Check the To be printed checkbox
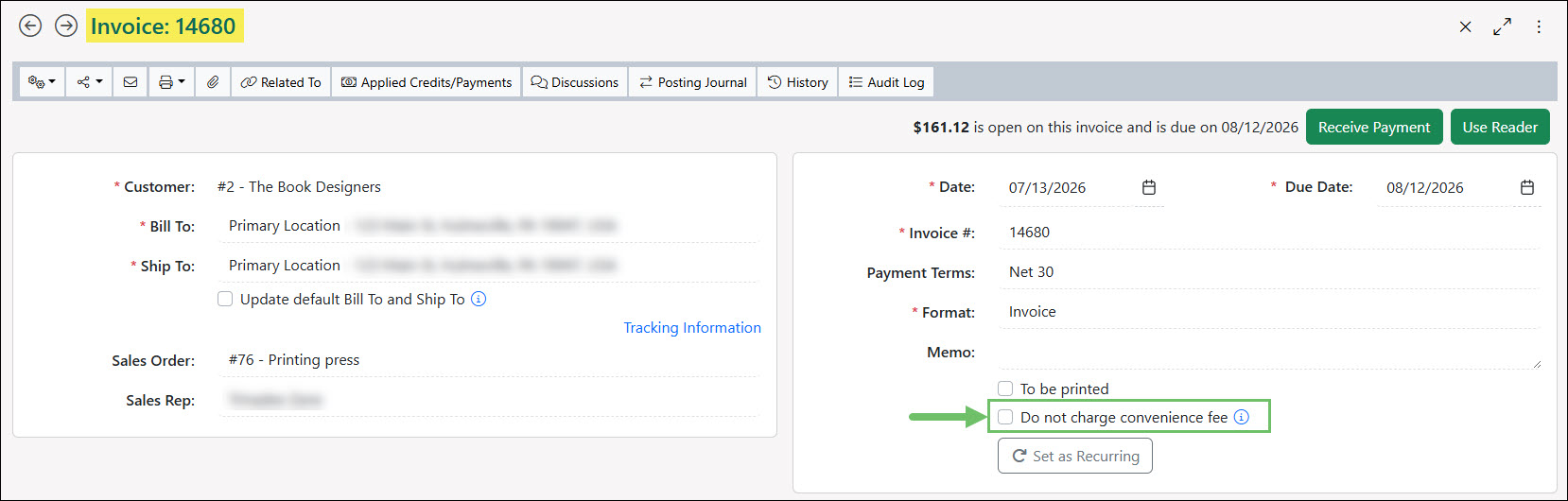Screen dimensions: 1568x501 1005,389
